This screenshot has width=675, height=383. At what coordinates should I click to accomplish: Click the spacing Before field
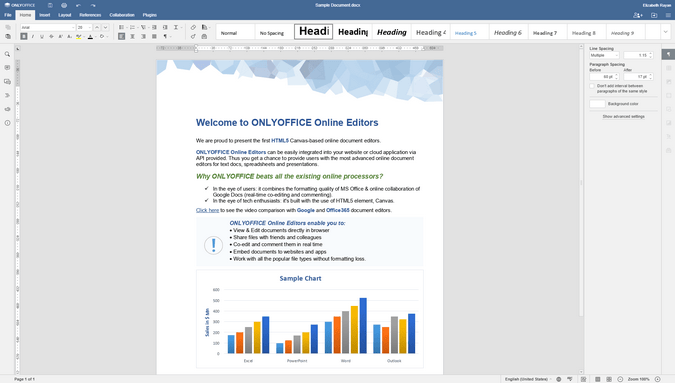pos(604,77)
